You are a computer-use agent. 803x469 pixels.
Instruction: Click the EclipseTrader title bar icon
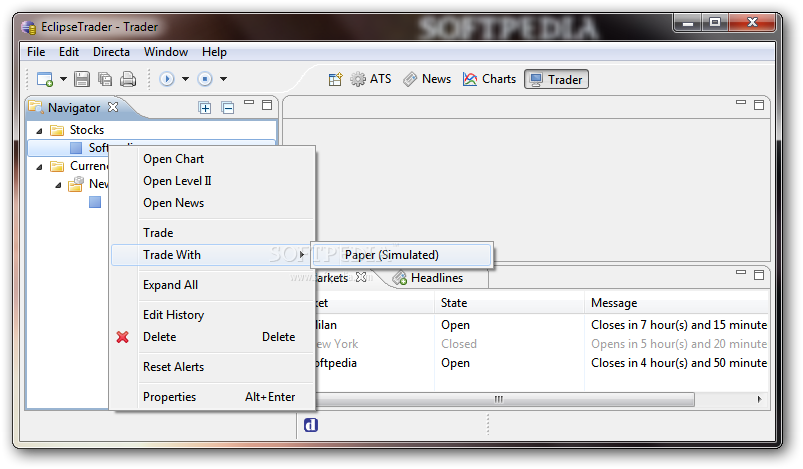[29, 27]
